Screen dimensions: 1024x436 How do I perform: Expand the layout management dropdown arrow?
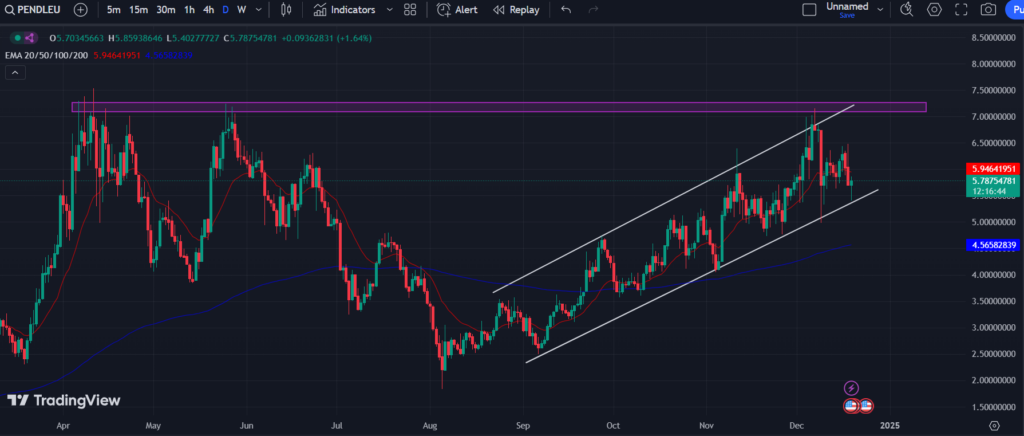click(x=880, y=10)
